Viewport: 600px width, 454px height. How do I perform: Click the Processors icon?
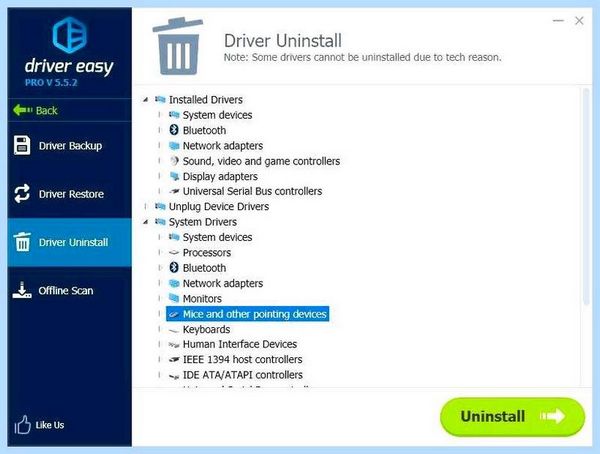pyautogui.click(x=174, y=252)
